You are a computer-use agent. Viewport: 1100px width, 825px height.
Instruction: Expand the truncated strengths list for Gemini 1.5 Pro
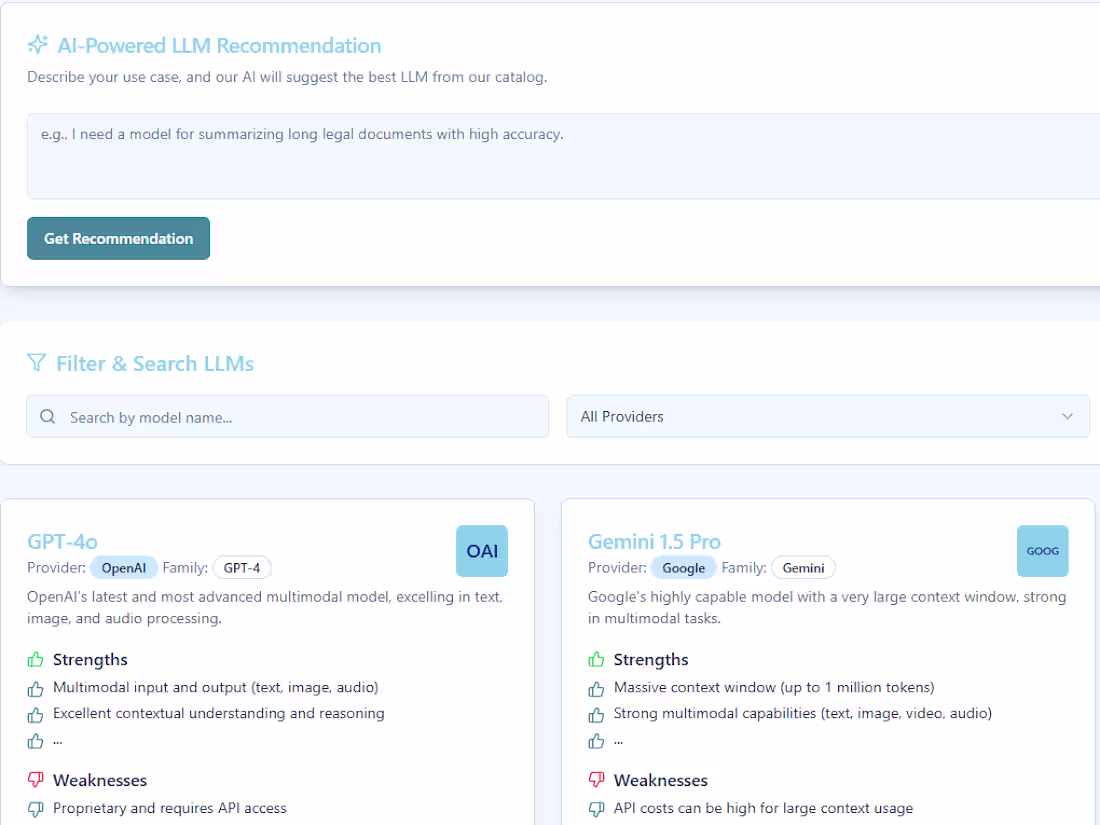(618, 741)
